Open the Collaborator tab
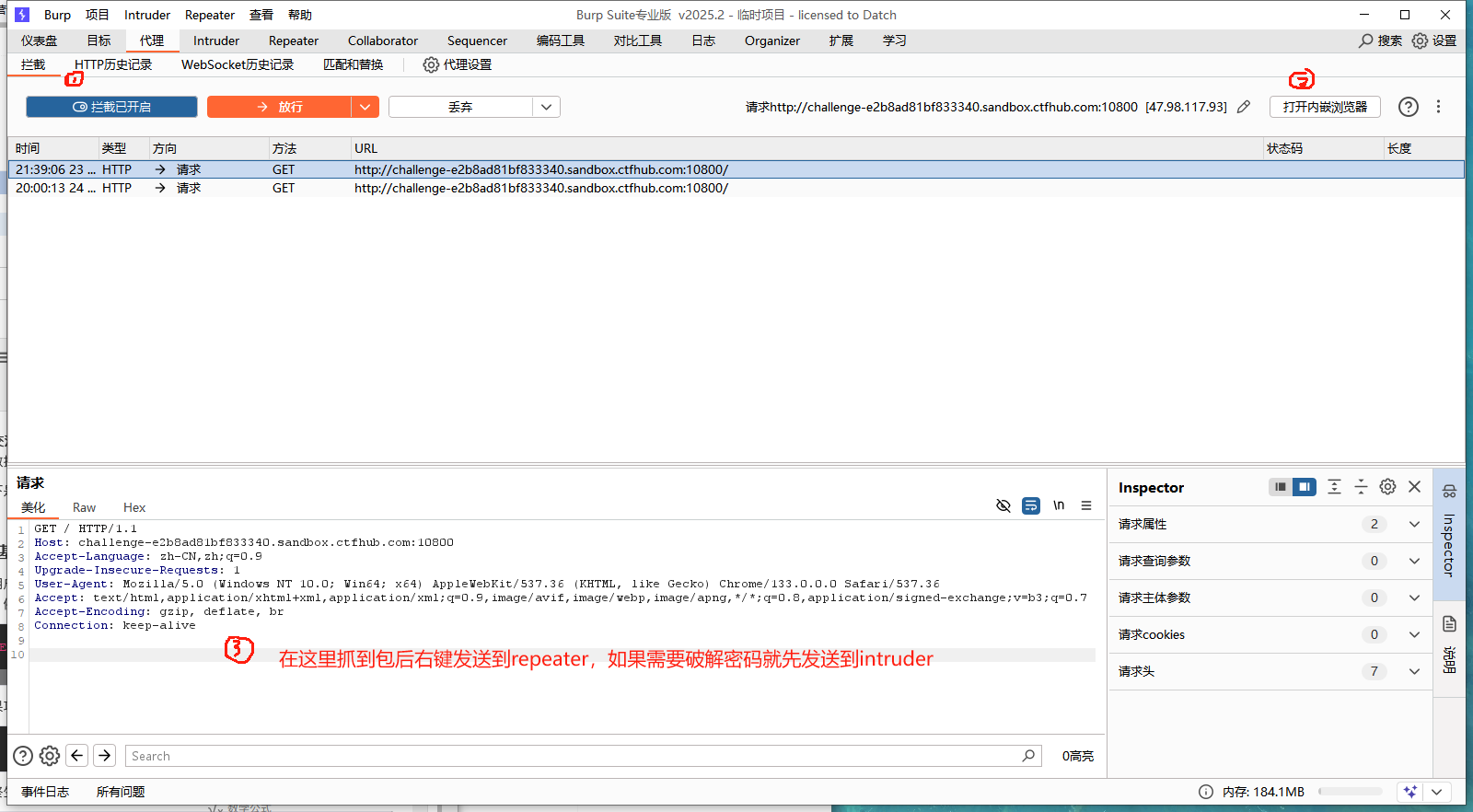This screenshot has width=1473, height=812. pos(383,41)
